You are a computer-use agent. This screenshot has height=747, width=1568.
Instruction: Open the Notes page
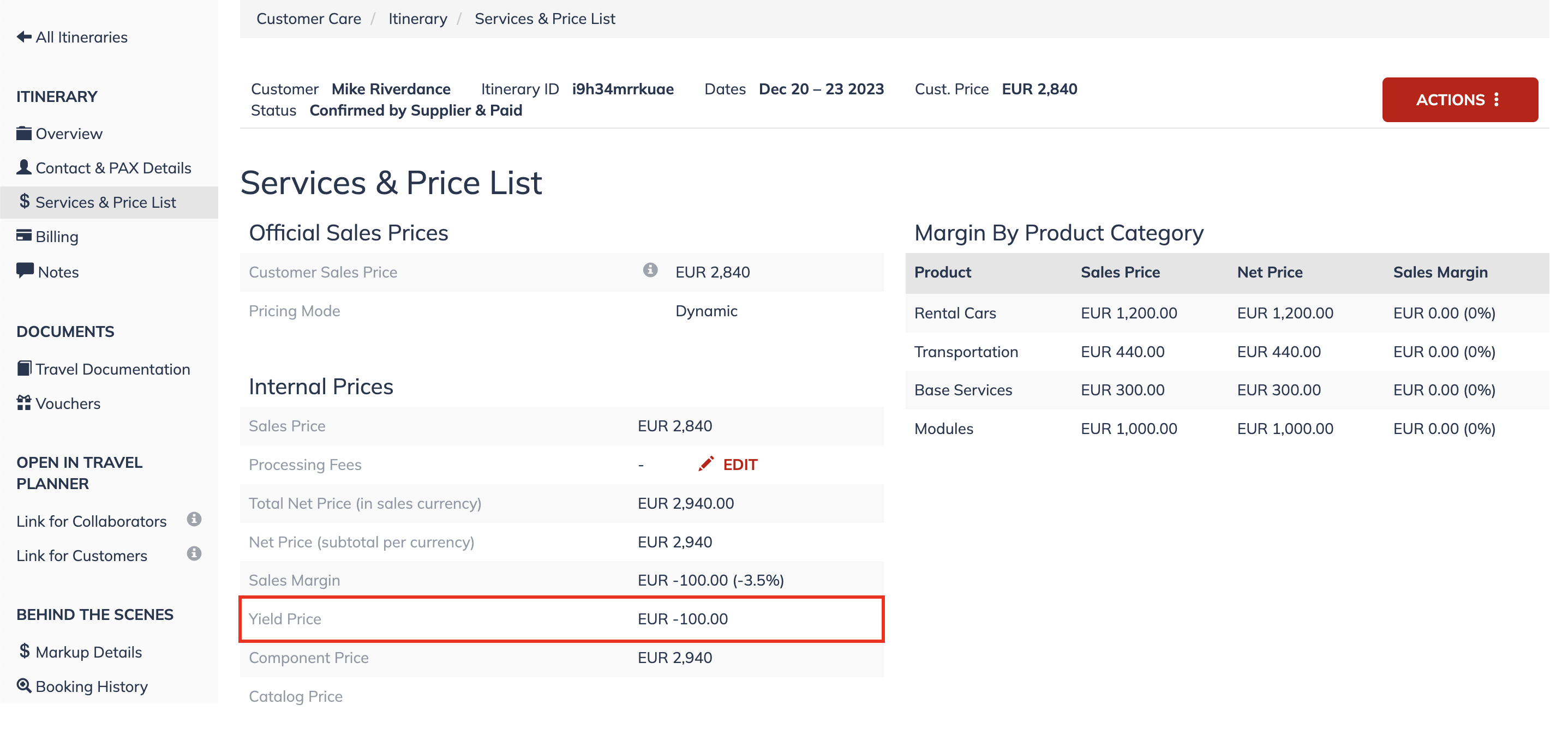pyautogui.click(x=58, y=272)
